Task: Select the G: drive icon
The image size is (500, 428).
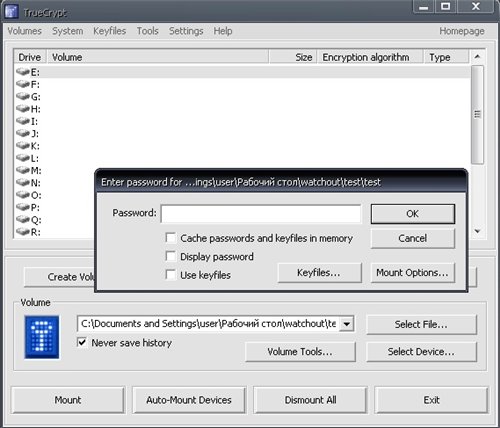Action: [x=23, y=96]
